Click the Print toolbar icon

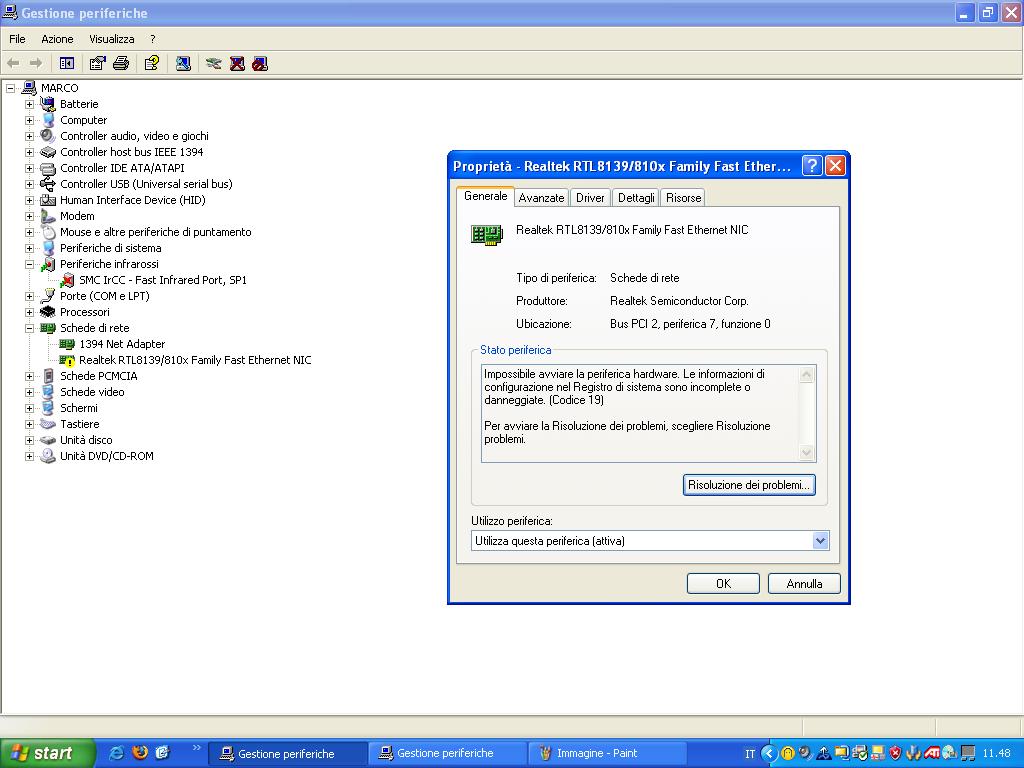click(x=121, y=63)
